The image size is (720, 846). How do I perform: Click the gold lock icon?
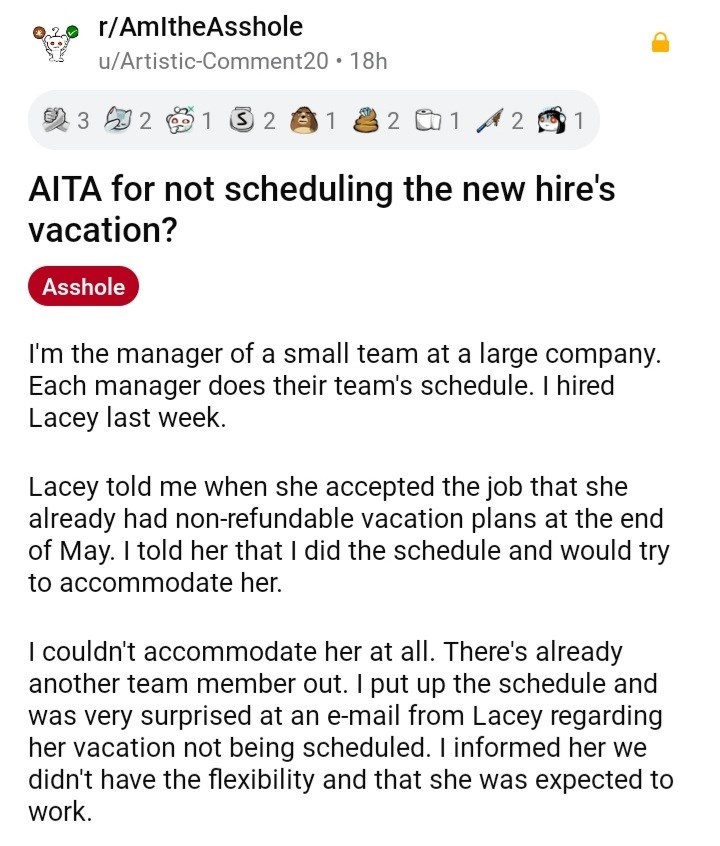[x=660, y=42]
